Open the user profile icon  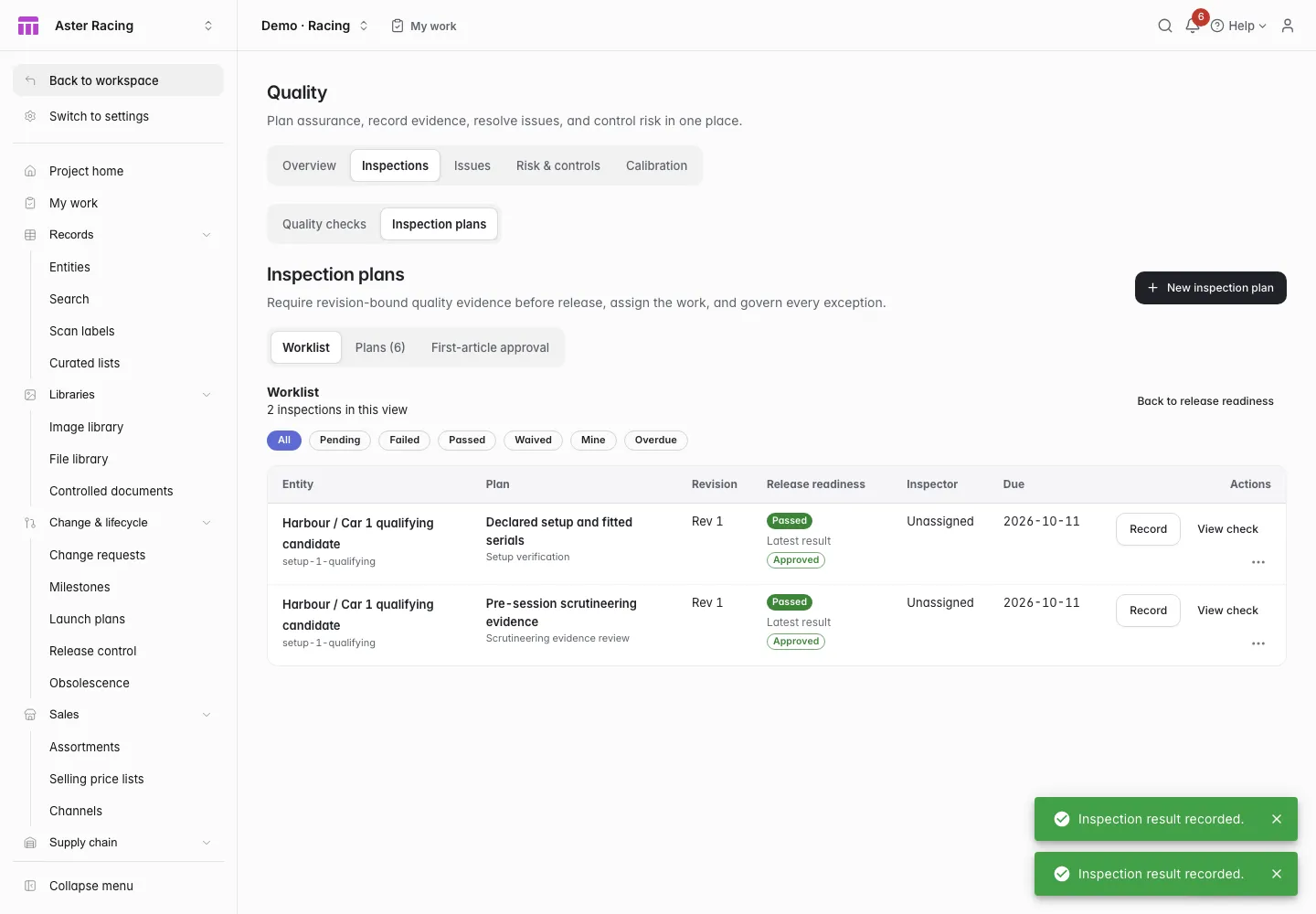pyautogui.click(x=1288, y=26)
